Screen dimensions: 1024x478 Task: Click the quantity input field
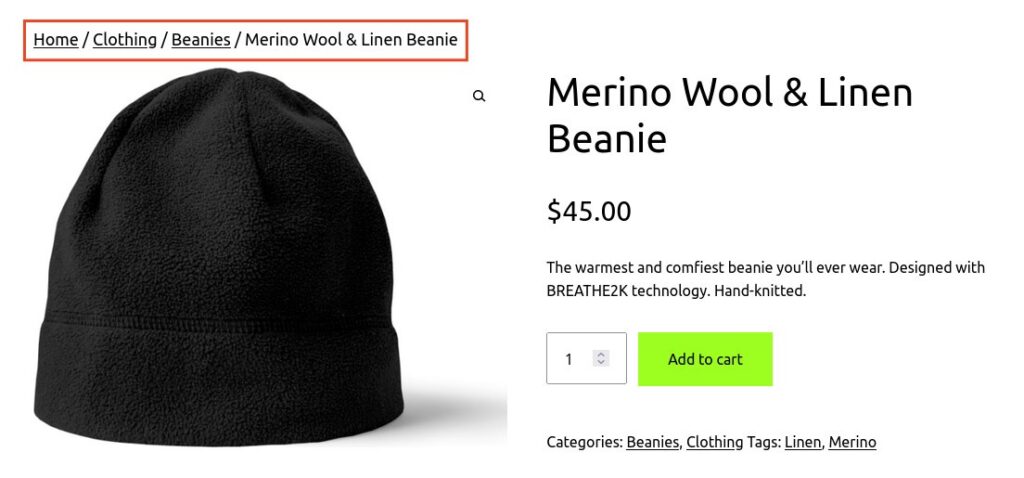click(x=572, y=358)
